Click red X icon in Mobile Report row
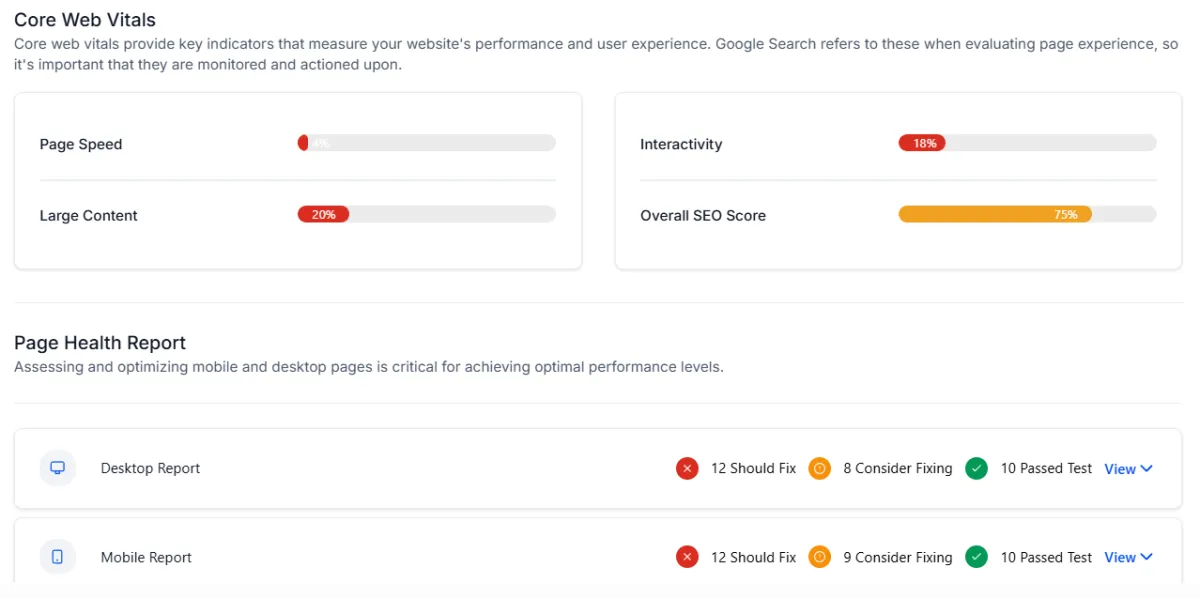 coord(687,557)
